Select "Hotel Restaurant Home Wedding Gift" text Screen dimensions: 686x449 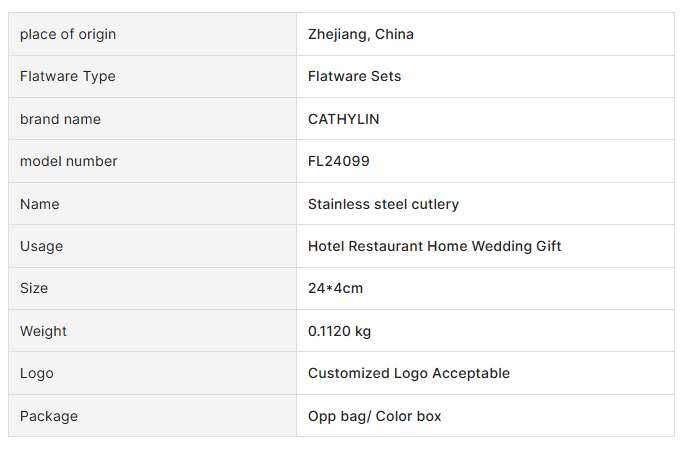[434, 246]
